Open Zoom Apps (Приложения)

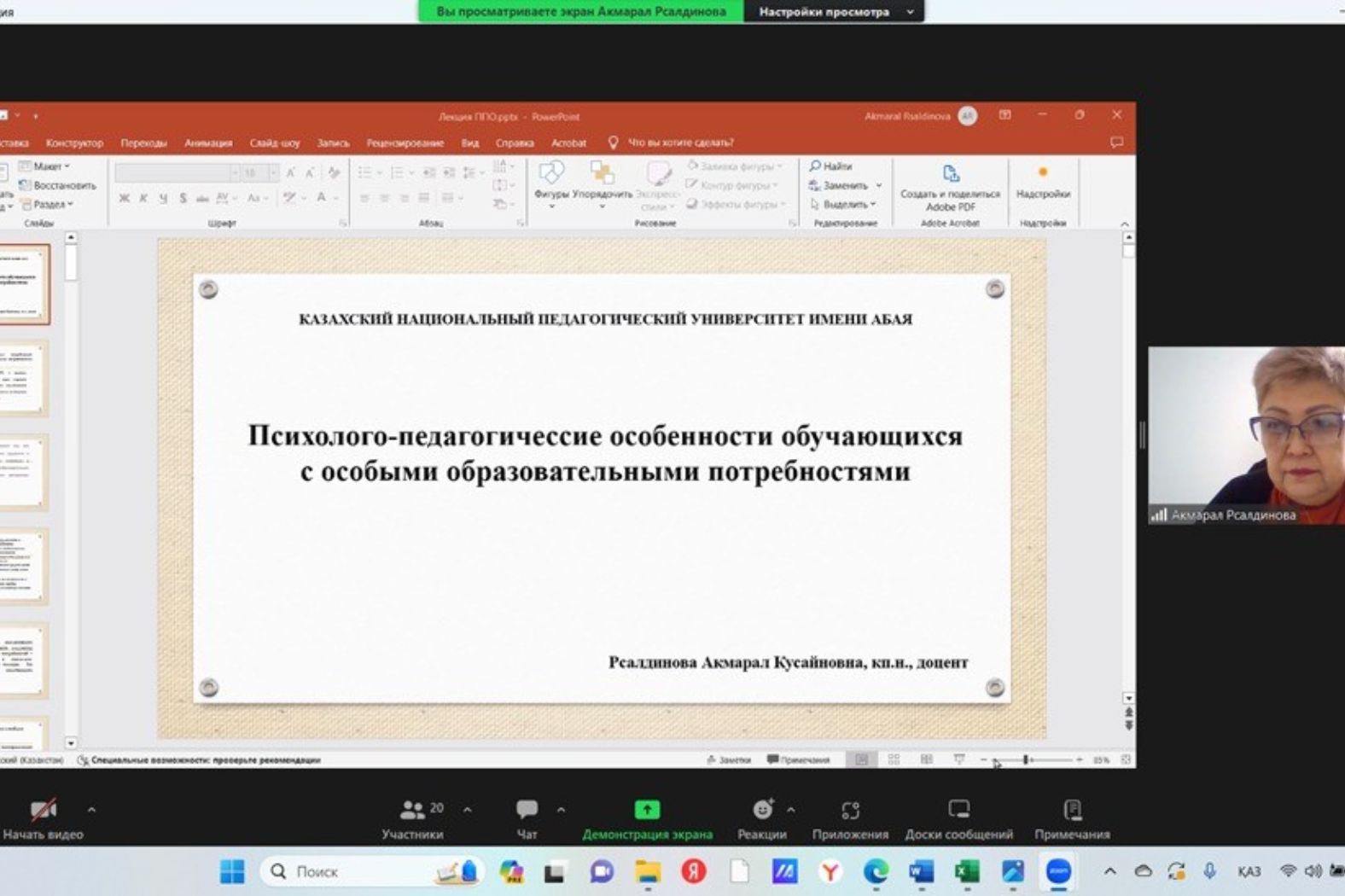850,811
